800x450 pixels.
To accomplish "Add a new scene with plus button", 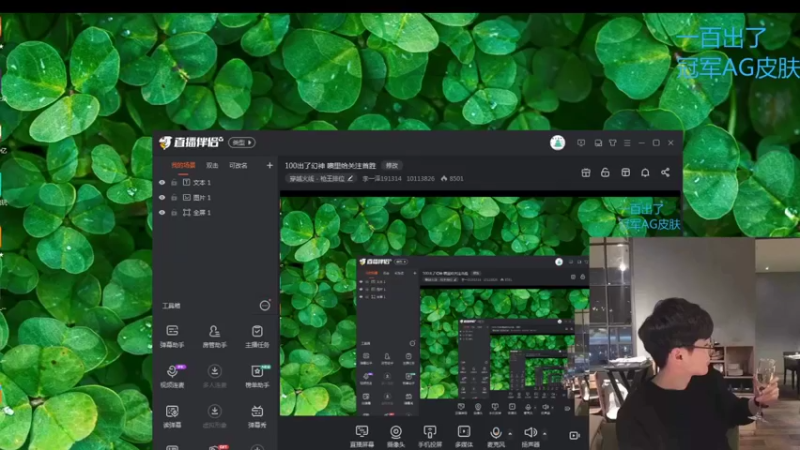I will pos(269,165).
